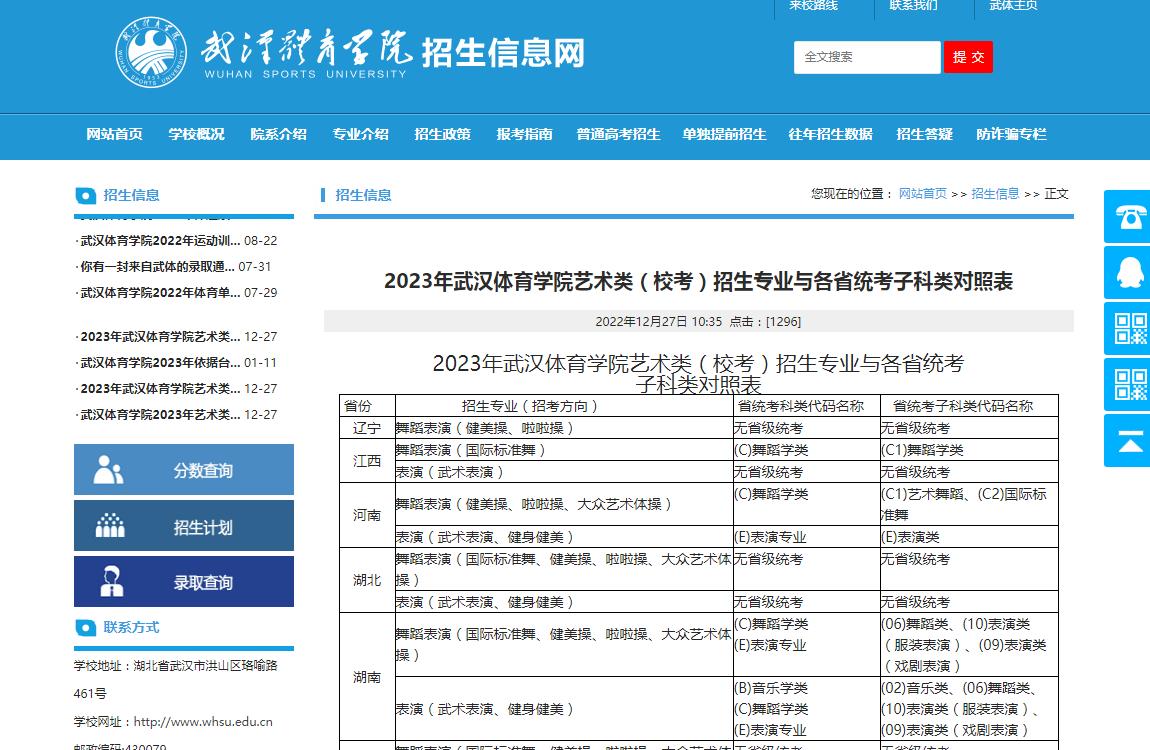This screenshot has width=1150, height=750.
Task: Click the 招生计划 button
Action: pos(184,526)
